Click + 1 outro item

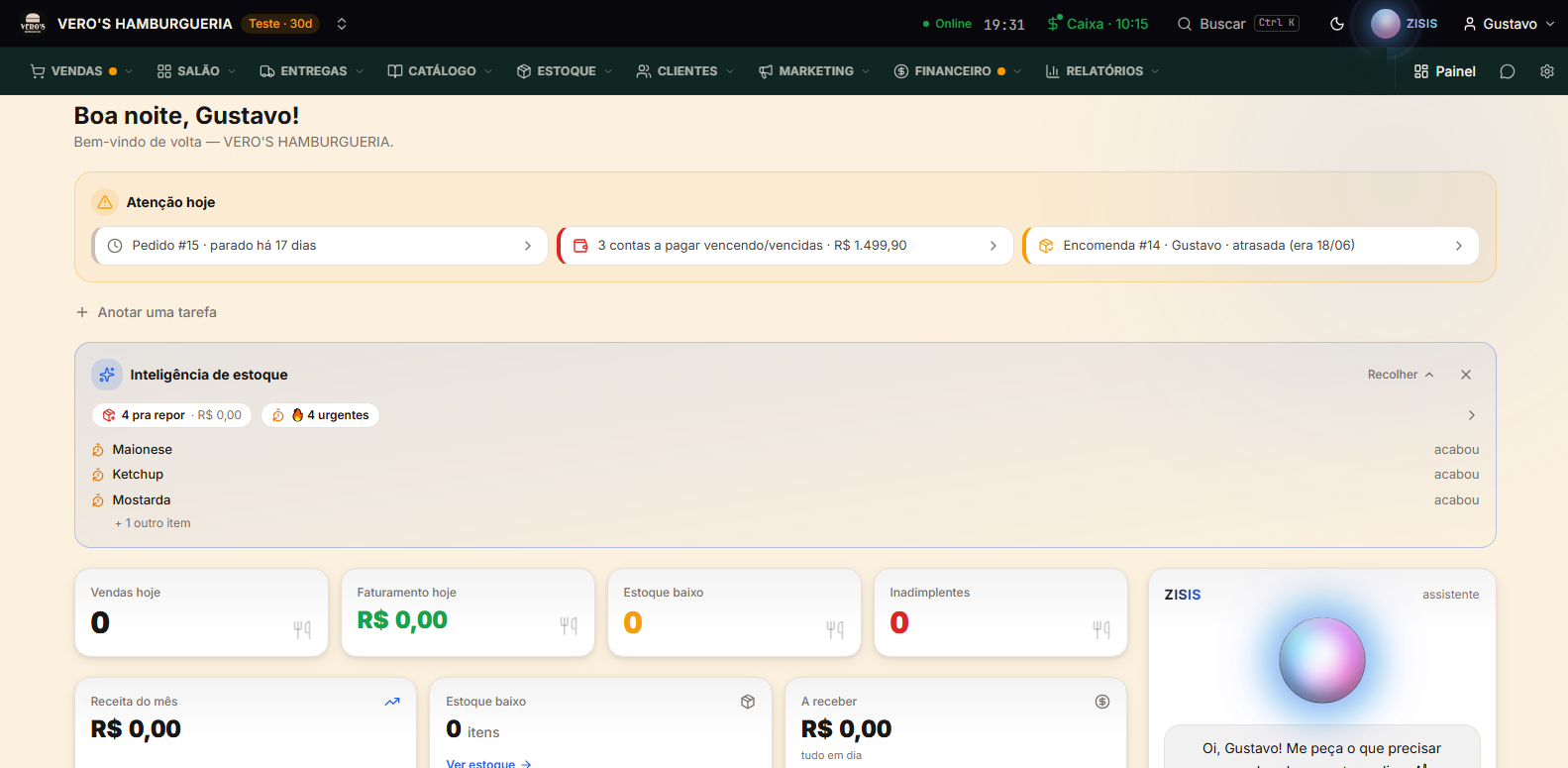153,523
